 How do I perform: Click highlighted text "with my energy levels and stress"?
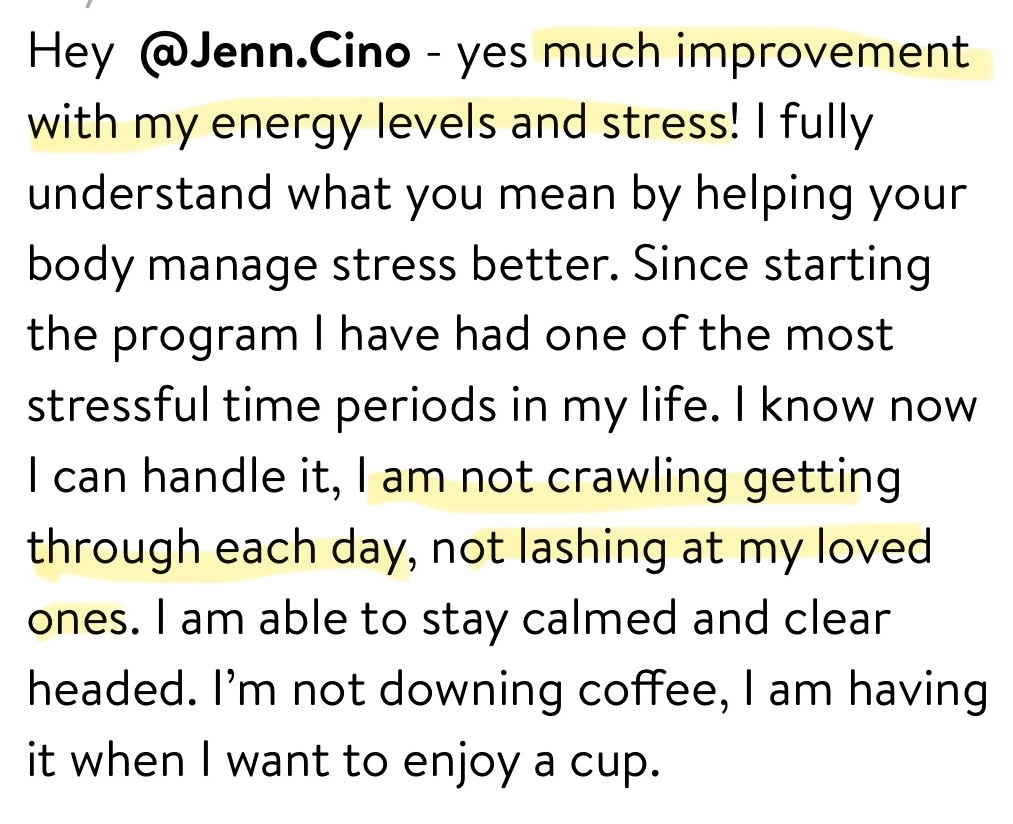pos(378,123)
